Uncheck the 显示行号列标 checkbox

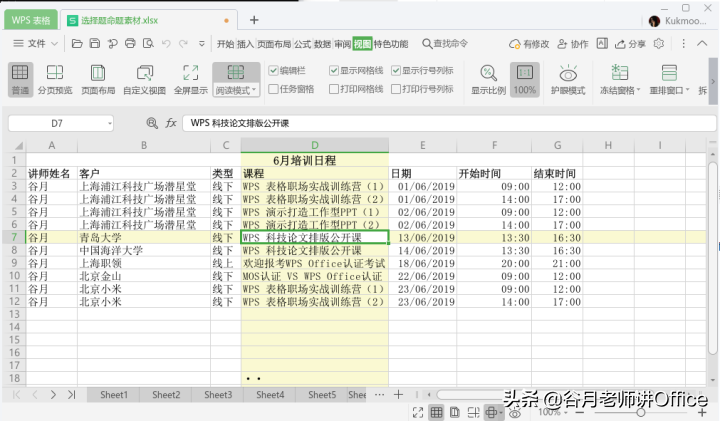[x=396, y=70]
